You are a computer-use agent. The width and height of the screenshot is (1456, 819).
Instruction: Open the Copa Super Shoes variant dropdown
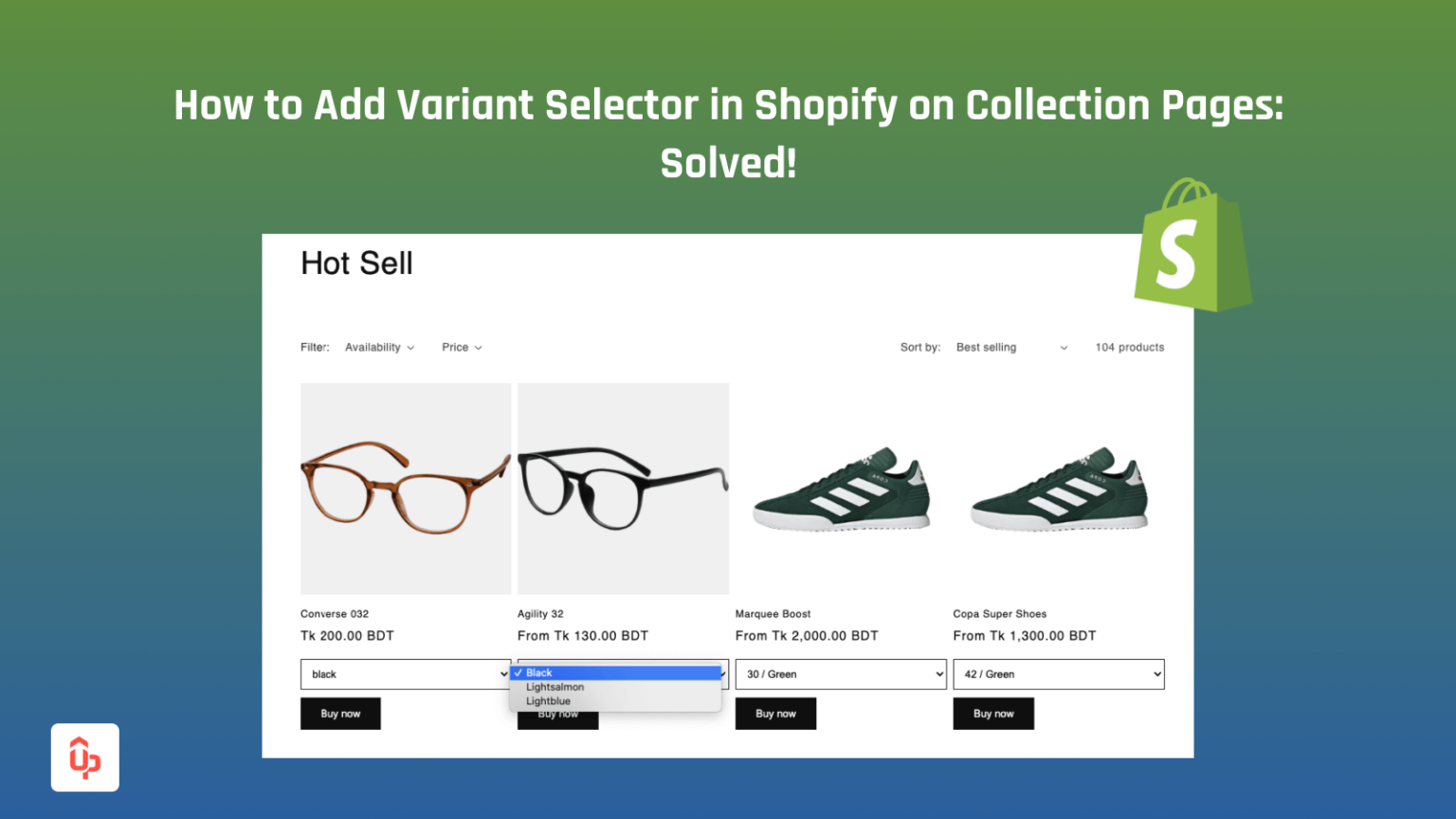click(x=1058, y=674)
